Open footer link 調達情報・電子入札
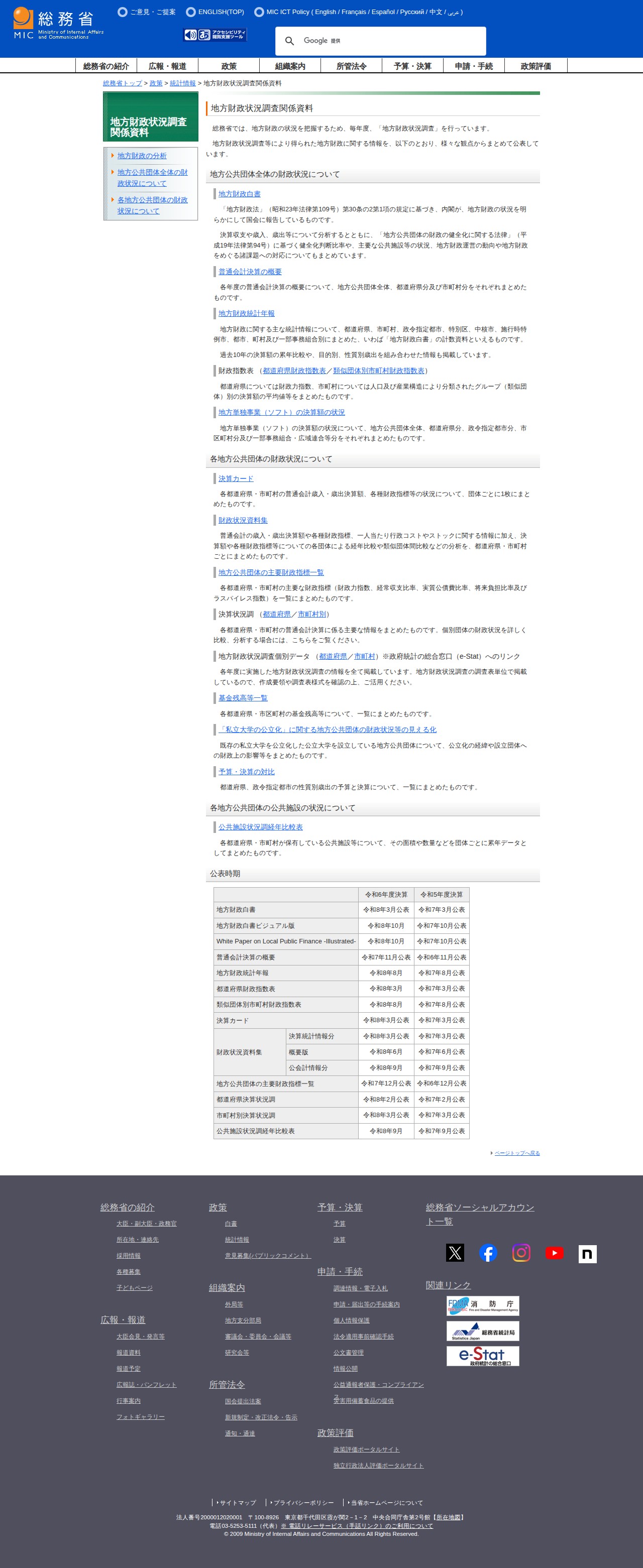Viewport: 643px width, 1568px height. (x=361, y=1288)
